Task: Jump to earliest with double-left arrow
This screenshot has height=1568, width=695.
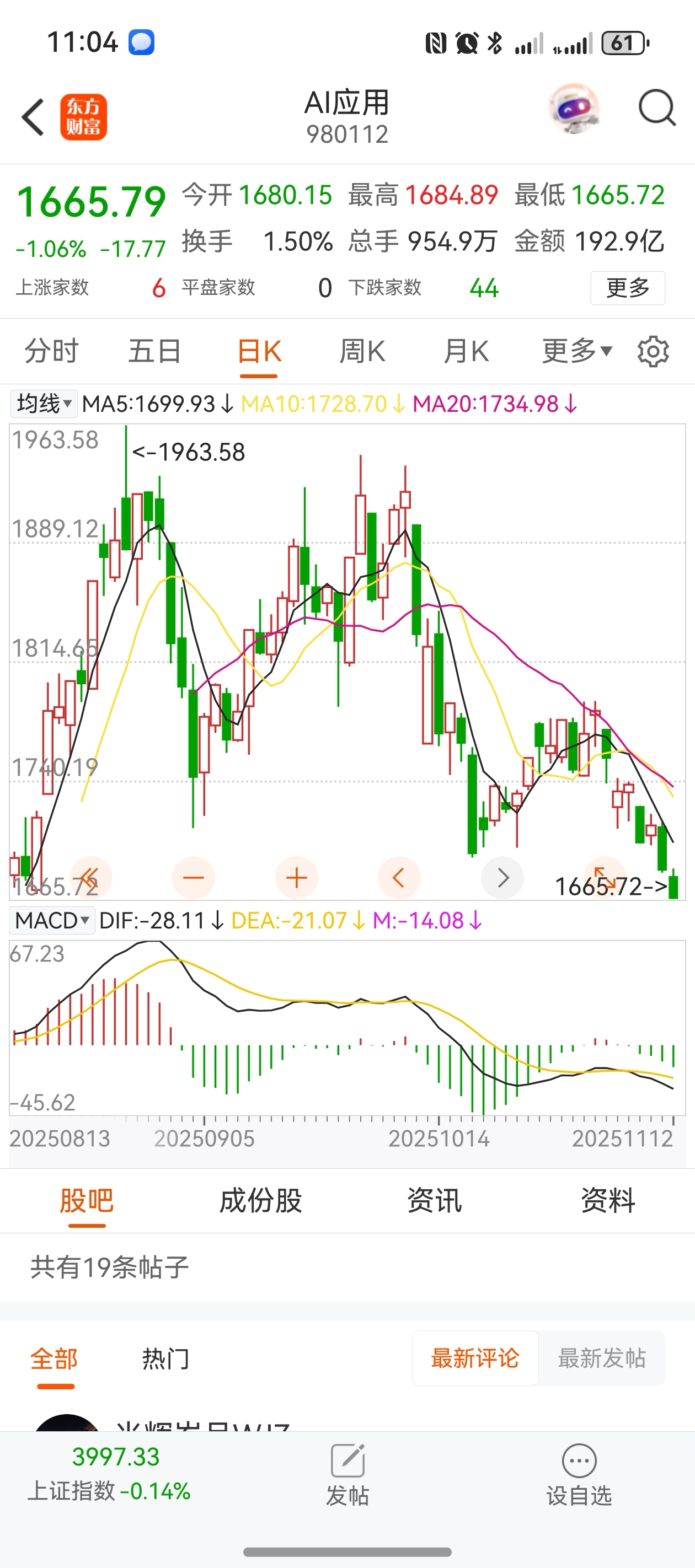Action: pyautogui.click(x=91, y=878)
